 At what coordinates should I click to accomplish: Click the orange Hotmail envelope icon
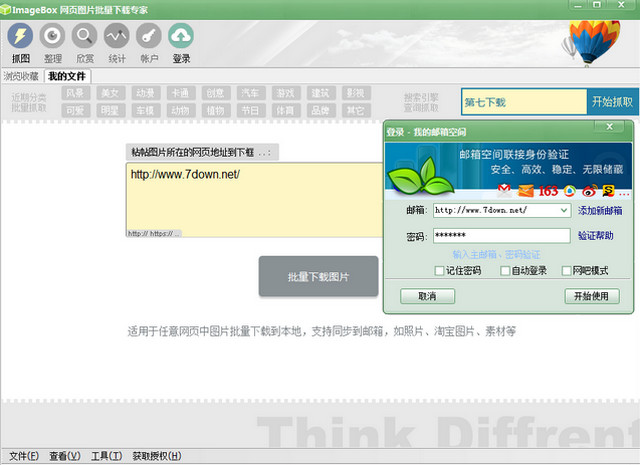coord(526,191)
